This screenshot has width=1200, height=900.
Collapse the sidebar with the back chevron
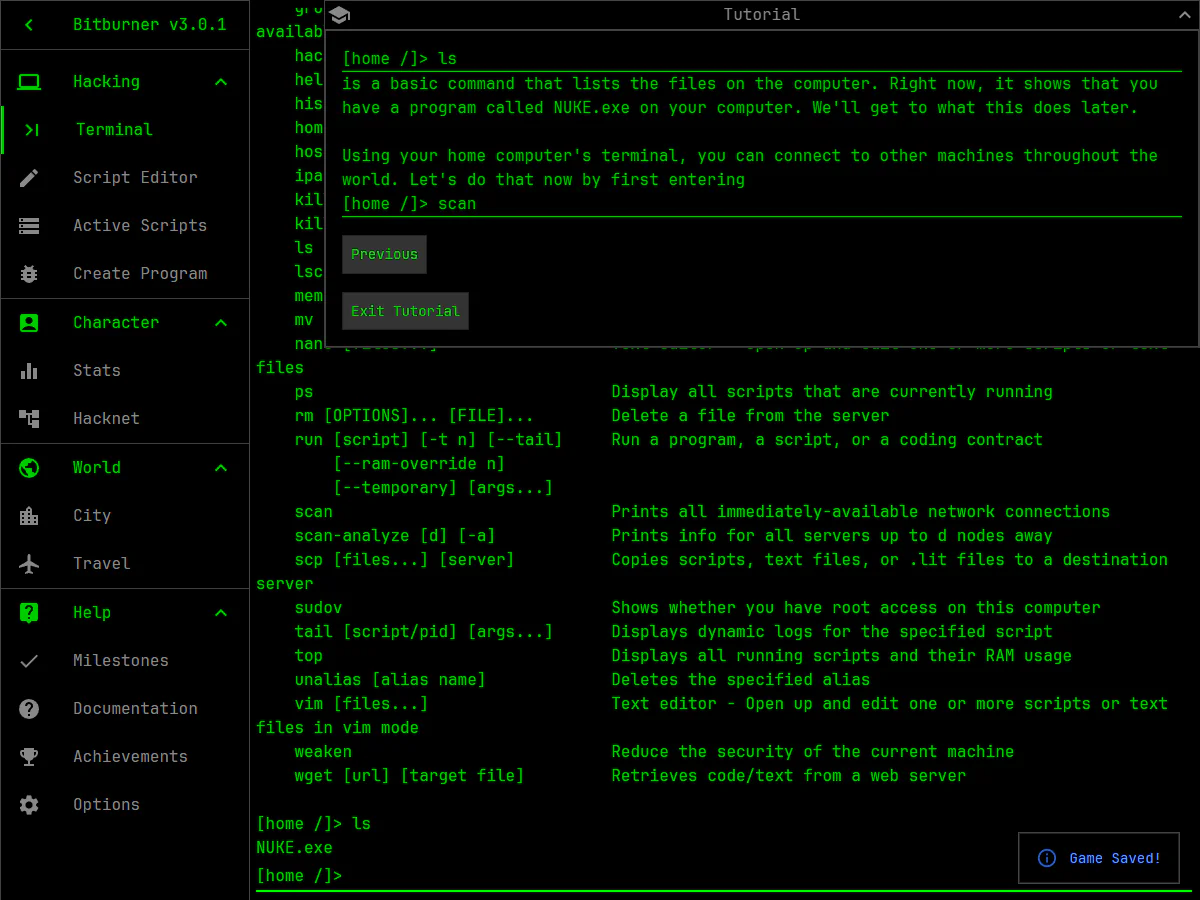pyautogui.click(x=29, y=25)
